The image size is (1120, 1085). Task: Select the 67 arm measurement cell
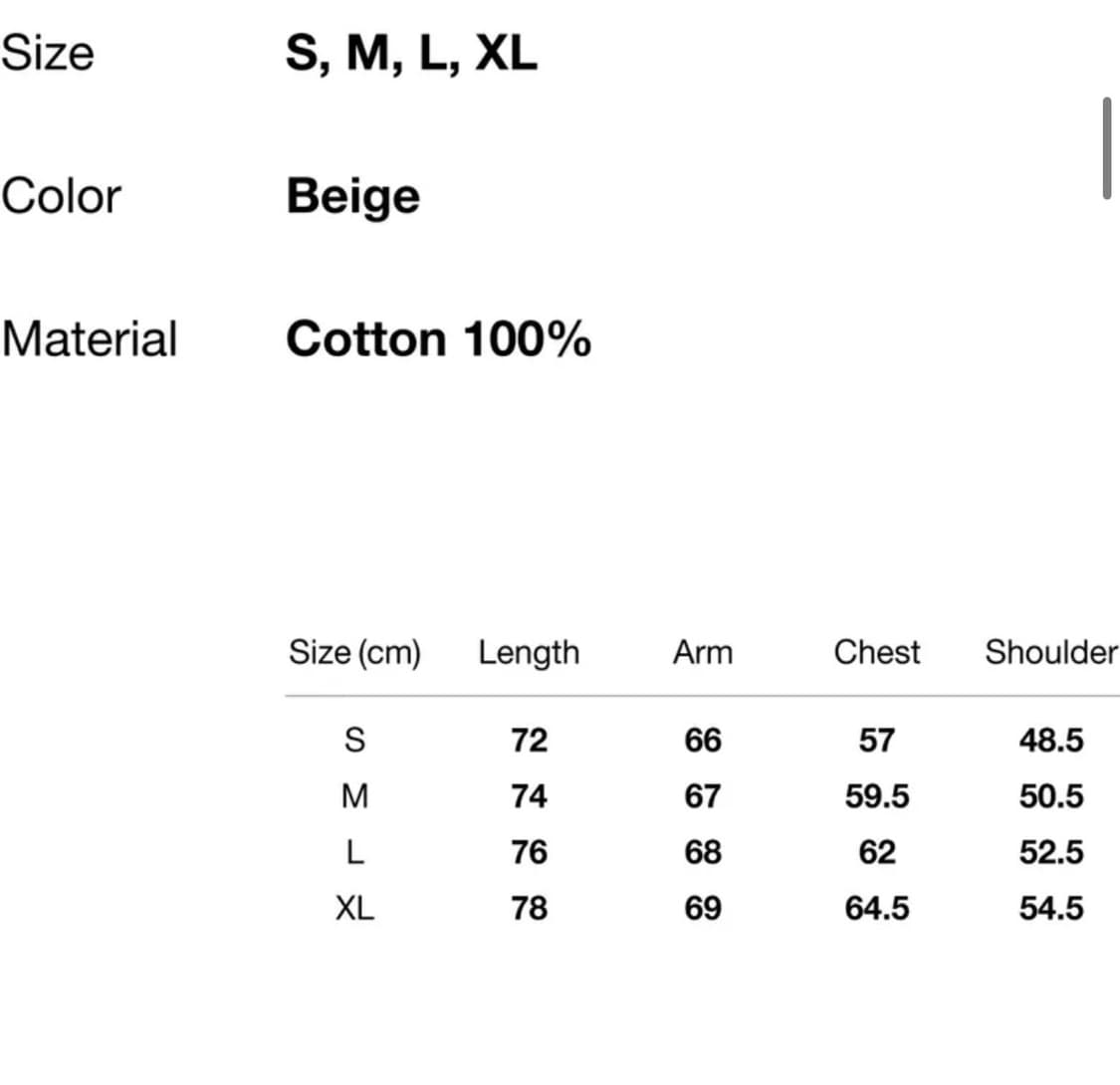click(703, 796)
